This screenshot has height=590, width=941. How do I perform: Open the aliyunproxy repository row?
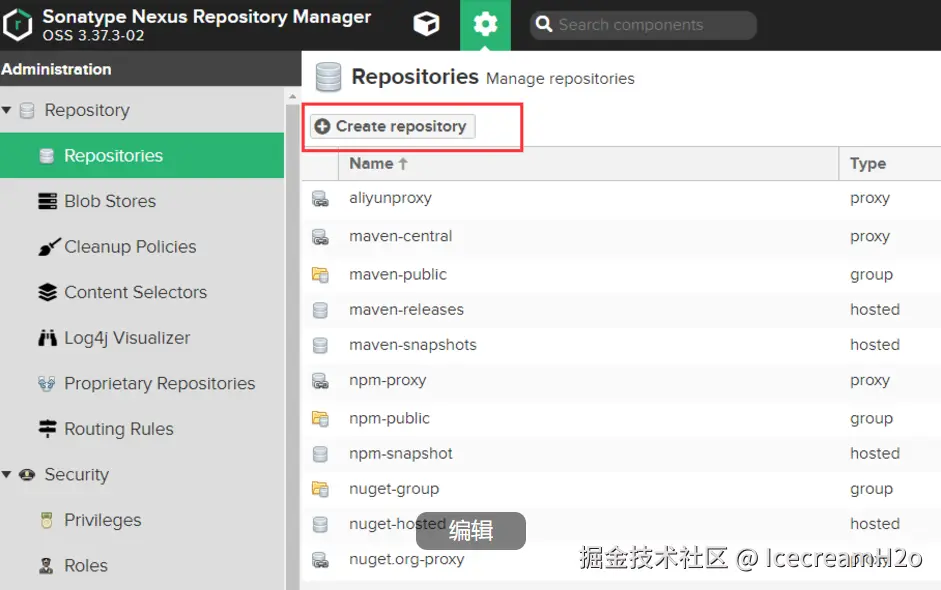(621, 199)
